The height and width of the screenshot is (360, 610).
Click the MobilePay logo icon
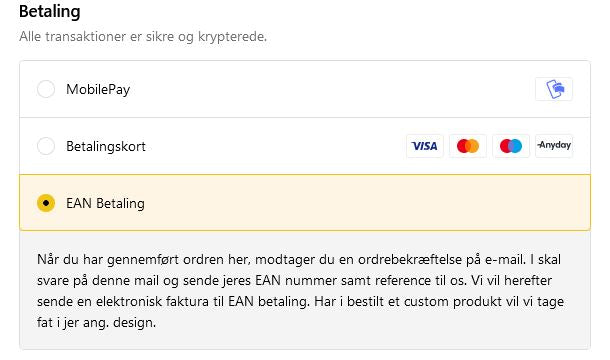coord(554,89)
